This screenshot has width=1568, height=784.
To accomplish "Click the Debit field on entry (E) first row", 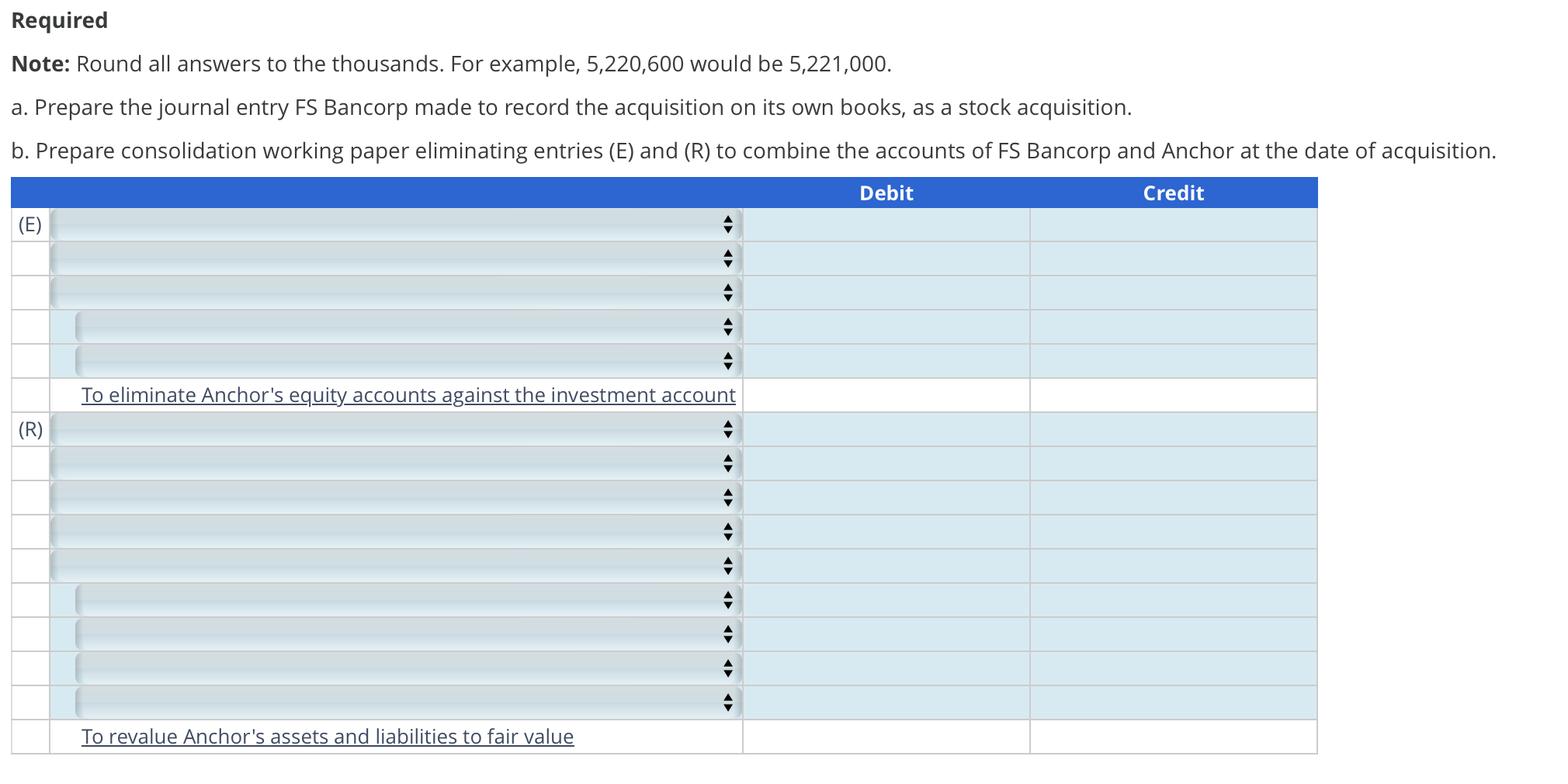I will (885, 225).
